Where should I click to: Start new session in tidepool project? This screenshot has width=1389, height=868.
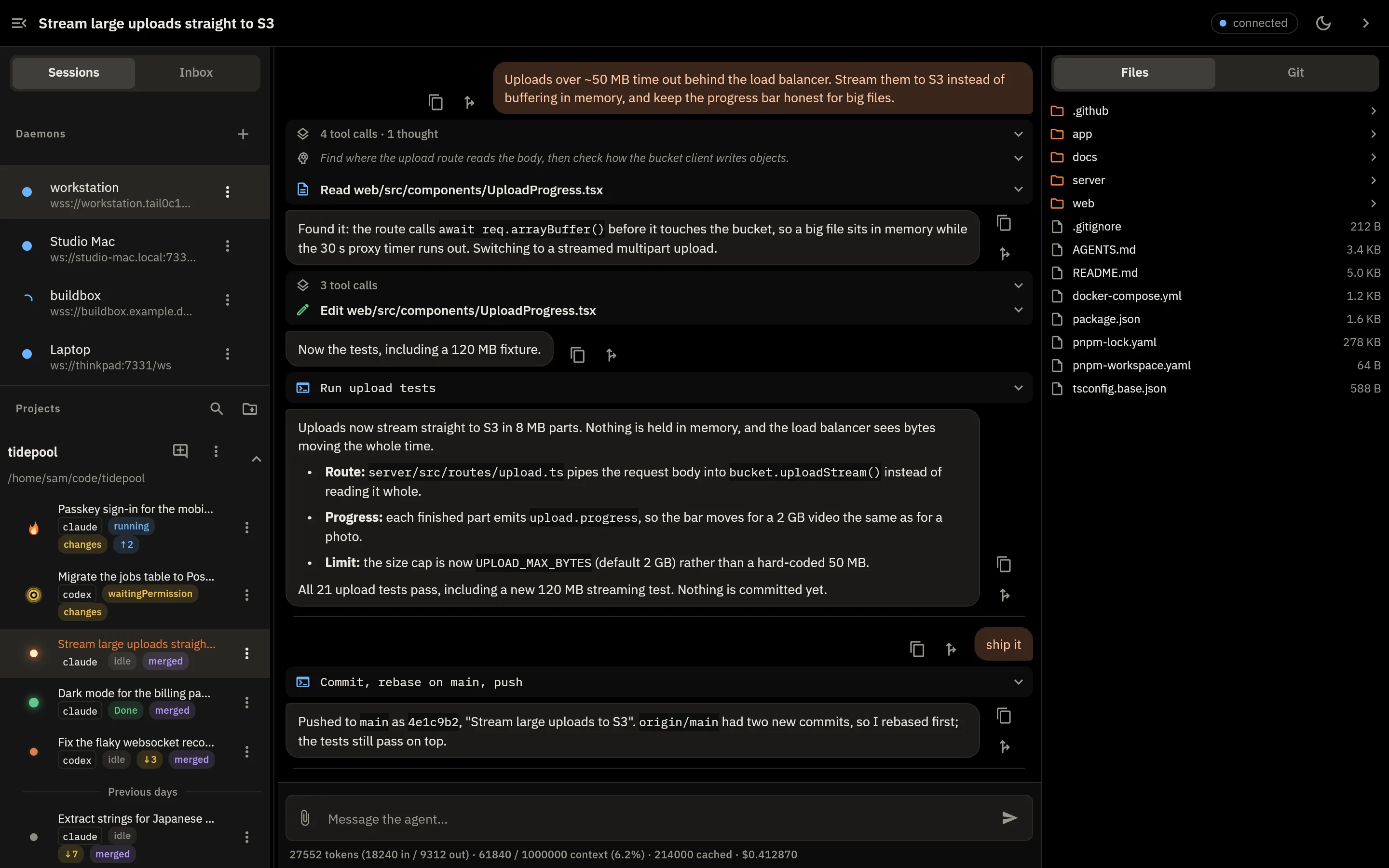[180, 451]
